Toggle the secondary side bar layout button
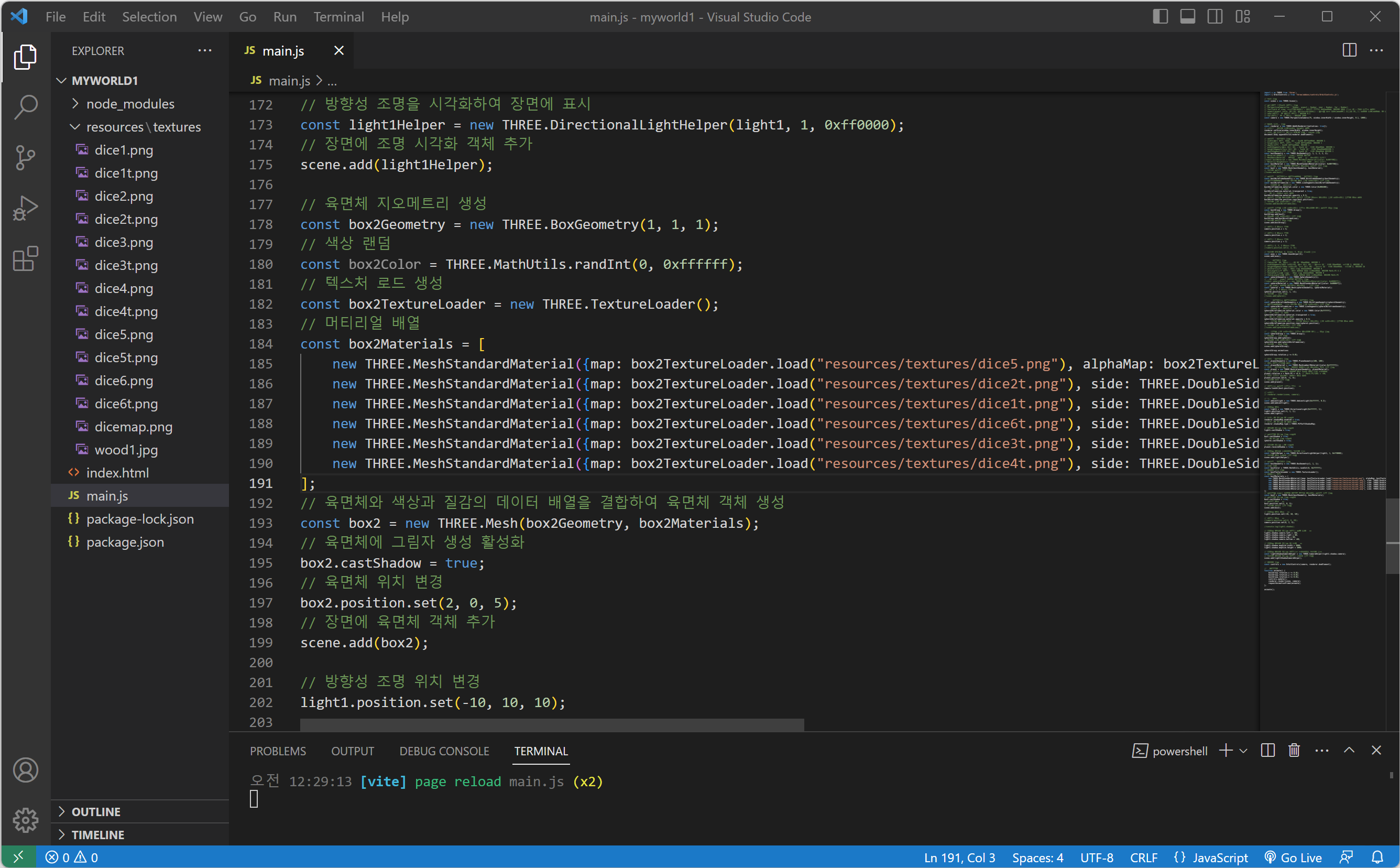 (x=1215, y=17)
